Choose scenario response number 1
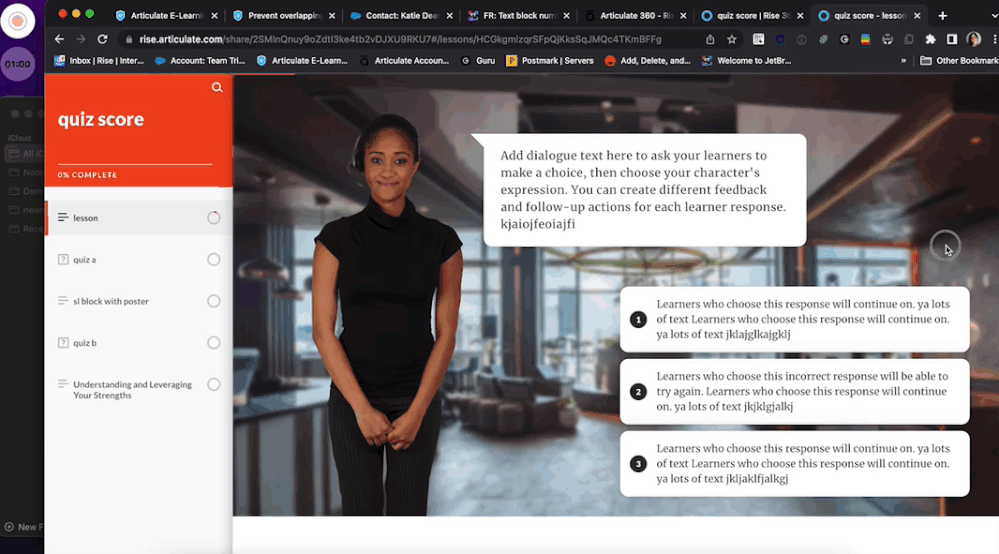 point(794,319)
